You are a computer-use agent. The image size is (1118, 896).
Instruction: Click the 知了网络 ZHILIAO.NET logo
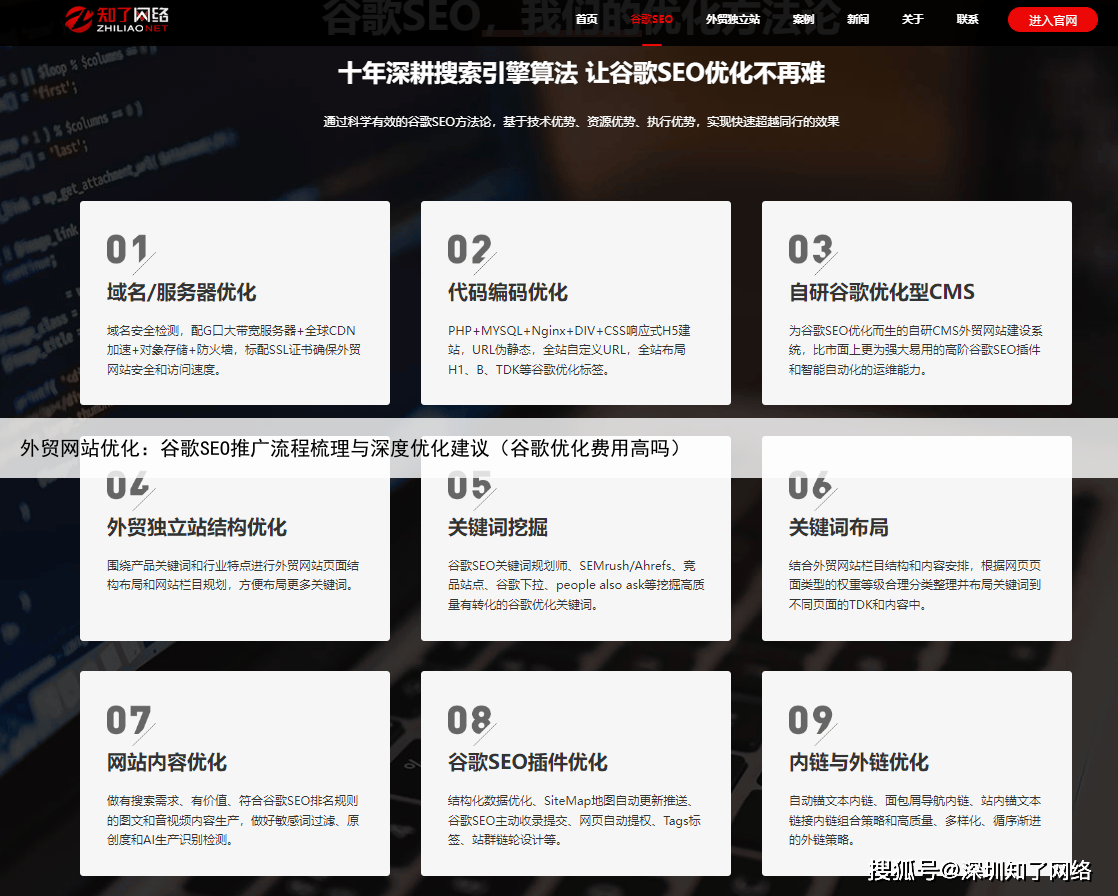tap(118, 19)
